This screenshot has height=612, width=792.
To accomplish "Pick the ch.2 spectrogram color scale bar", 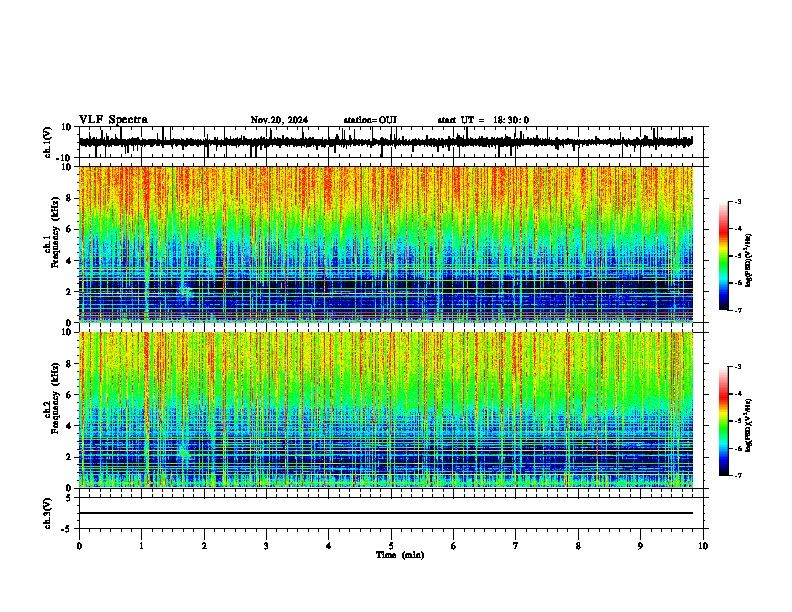I will tap(724, 421).
